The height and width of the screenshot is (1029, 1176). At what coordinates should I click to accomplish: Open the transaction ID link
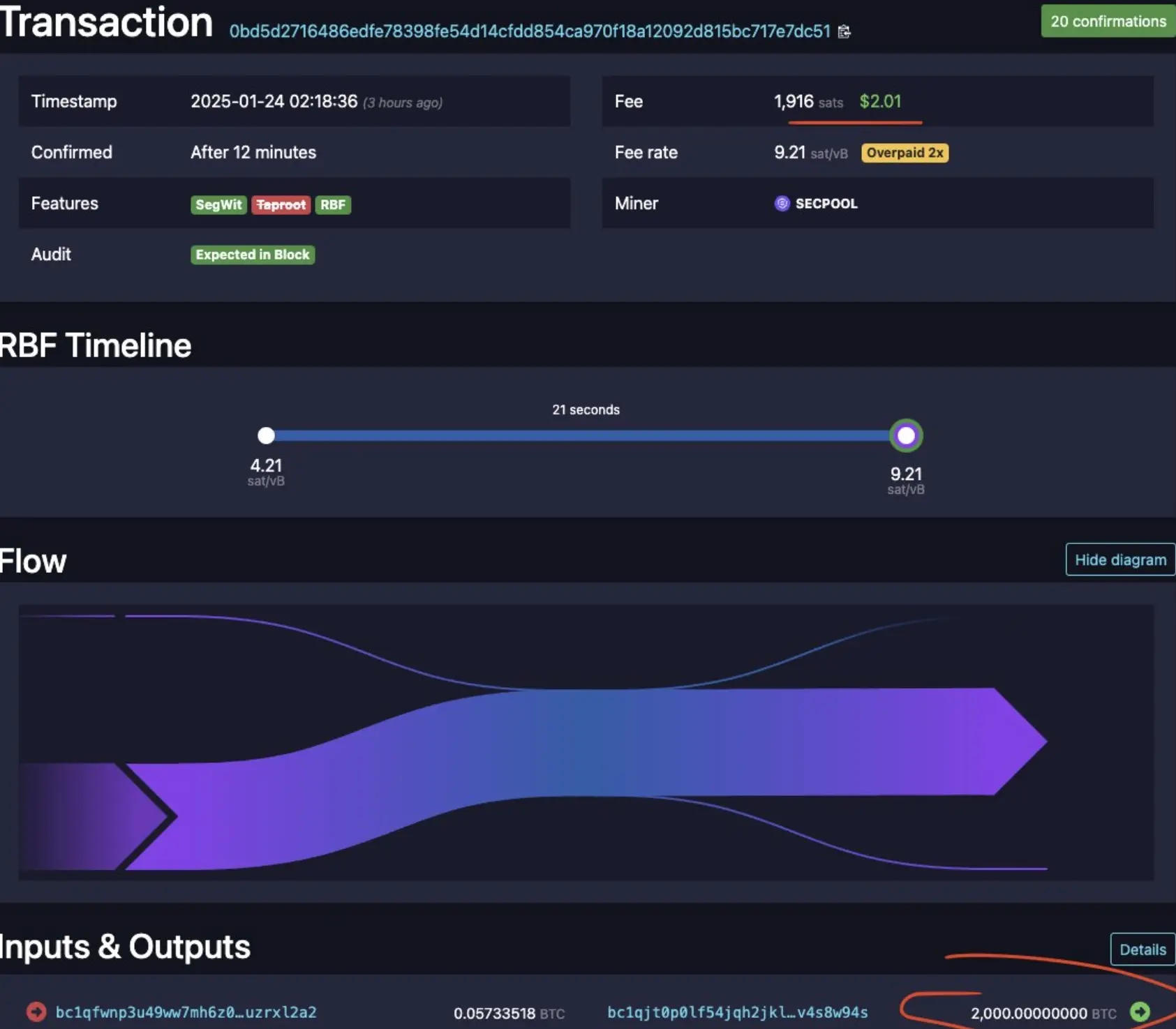530,31
